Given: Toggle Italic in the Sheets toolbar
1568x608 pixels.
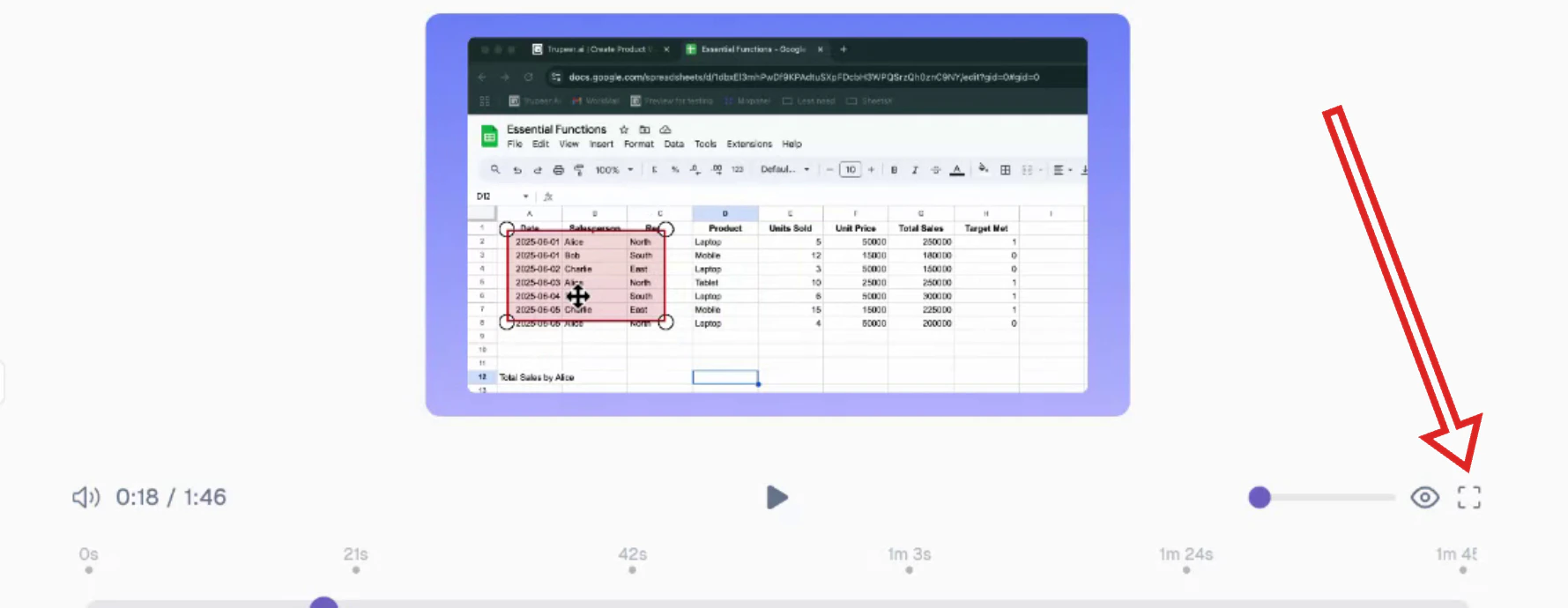Looking at the screenshot, I should (x=915, y=169).
